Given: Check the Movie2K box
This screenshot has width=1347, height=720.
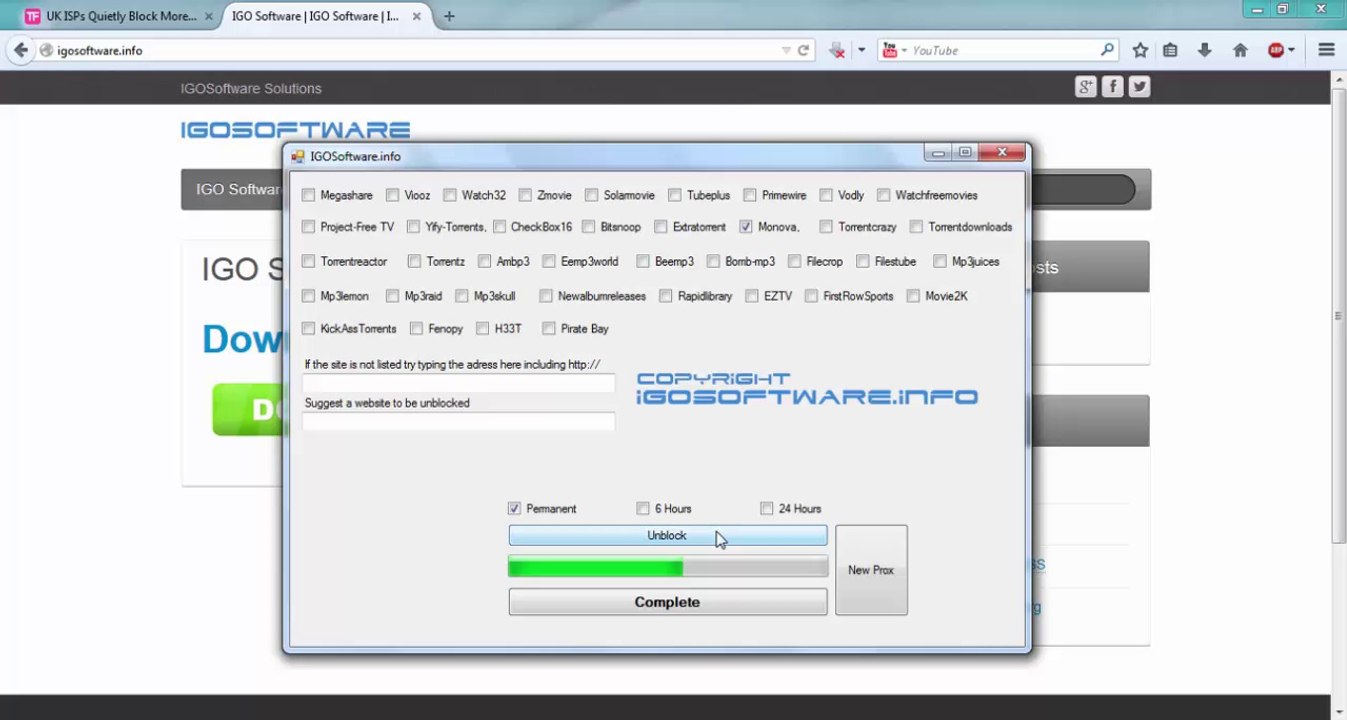Looking at the screenshot, I should 914,296.
